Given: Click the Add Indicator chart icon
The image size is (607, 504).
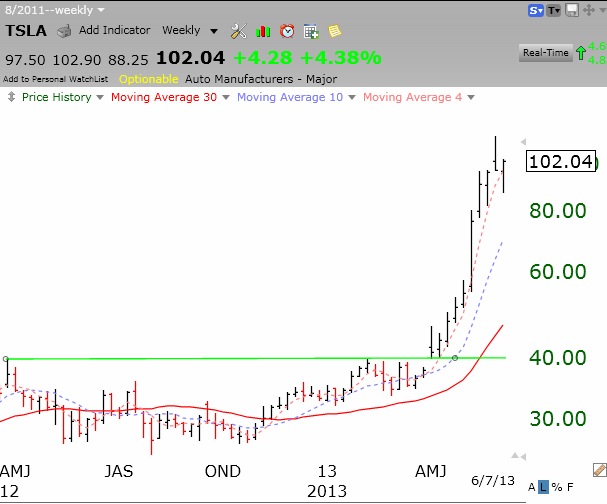Looking at the screenshot, I should coord(64,30).
